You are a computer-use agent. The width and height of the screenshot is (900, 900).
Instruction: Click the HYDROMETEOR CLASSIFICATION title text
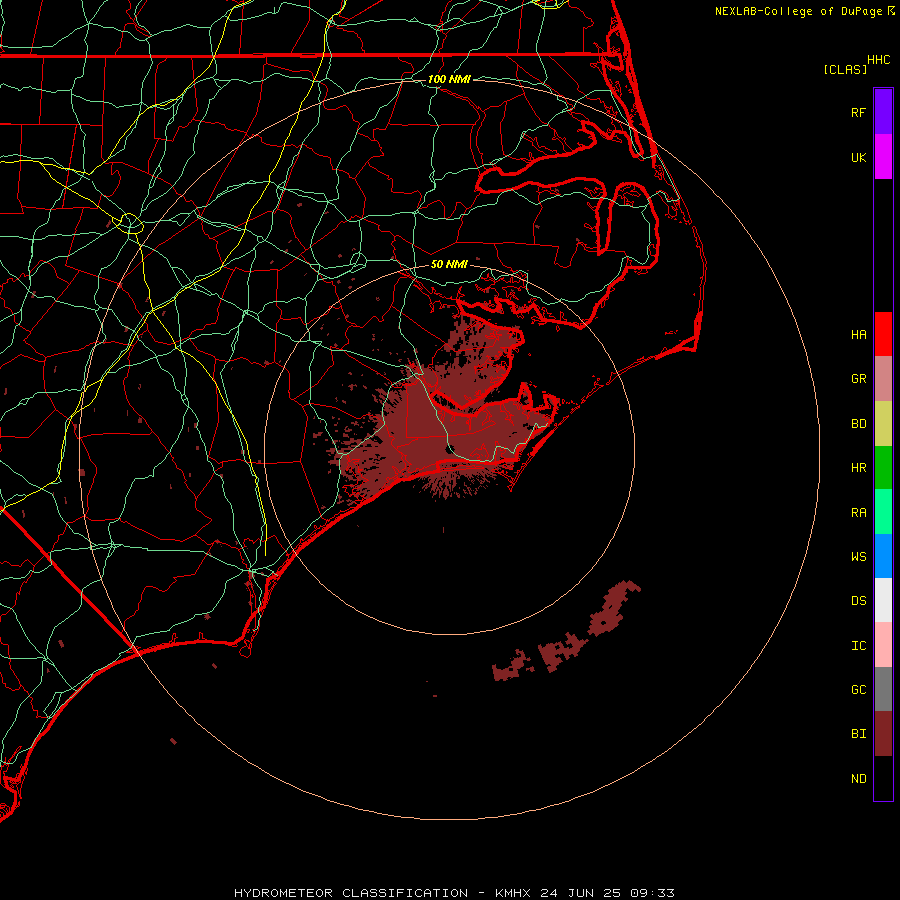(x=351, y=893)
